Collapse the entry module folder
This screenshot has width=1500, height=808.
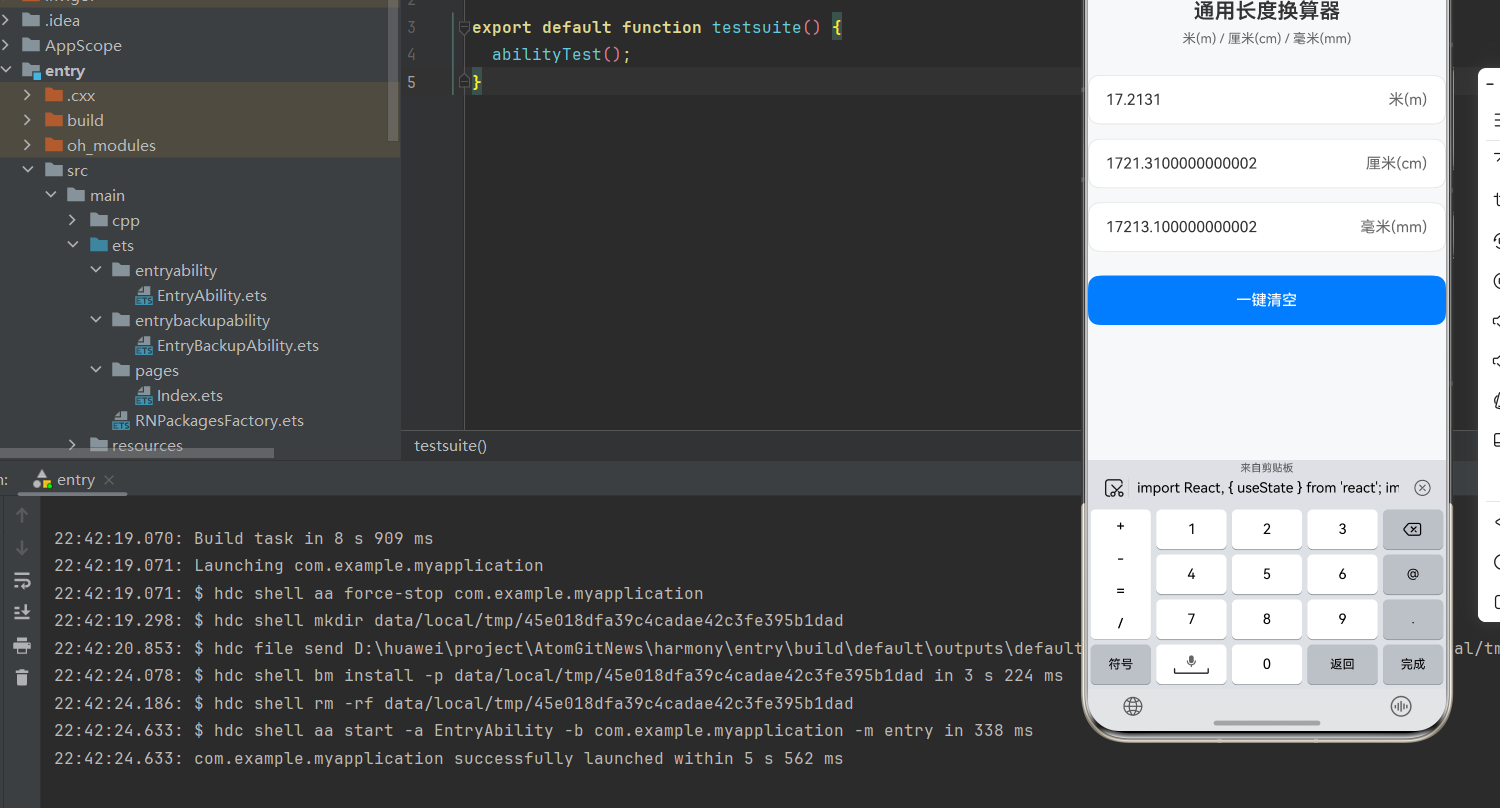[6, 70]
